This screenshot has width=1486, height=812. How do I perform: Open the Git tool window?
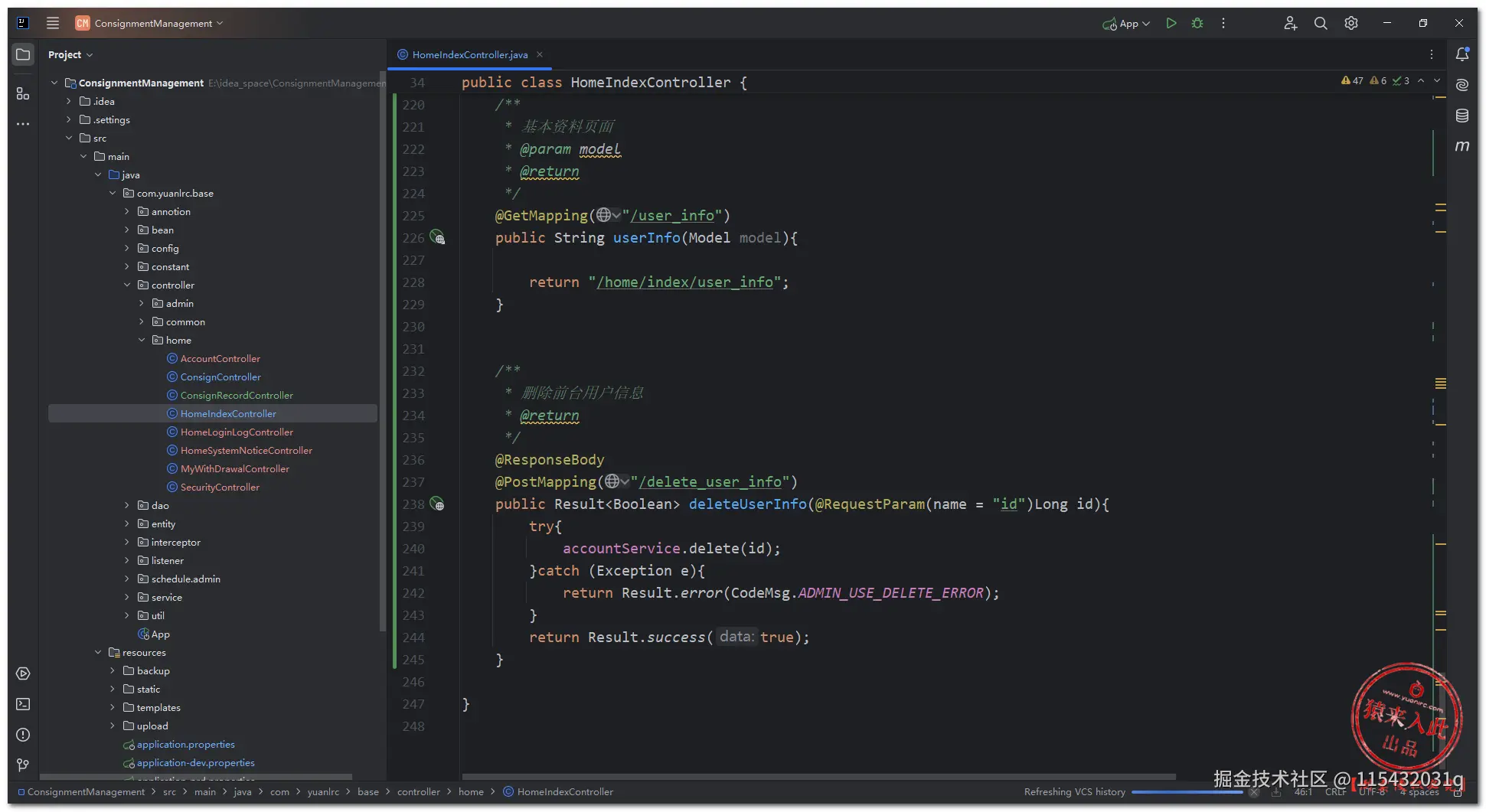click(x=23, y=765)
